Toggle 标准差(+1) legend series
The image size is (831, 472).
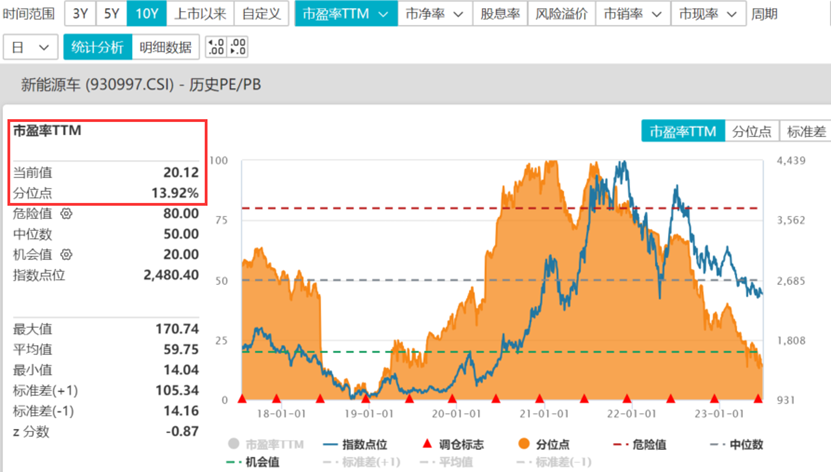361,462
